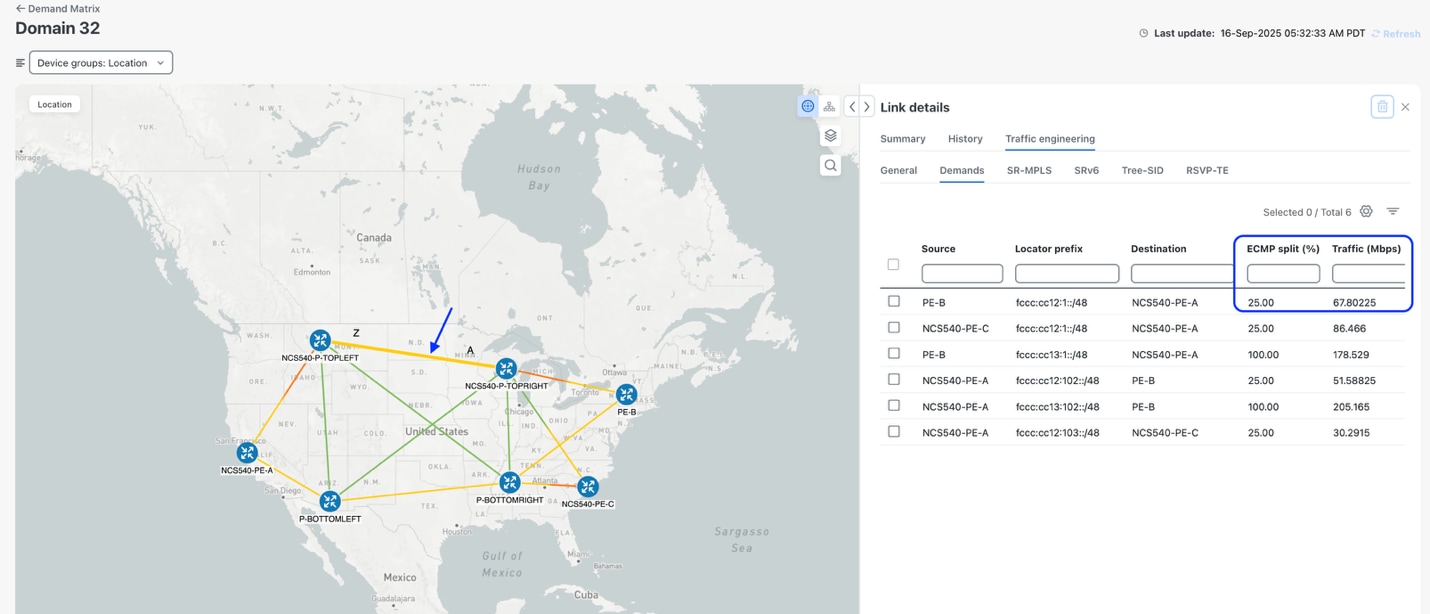The width and height of the screenshot is (1430, 614).
Task: Open the RSVP-TE sub-tab
Action: coord(1207,170)
